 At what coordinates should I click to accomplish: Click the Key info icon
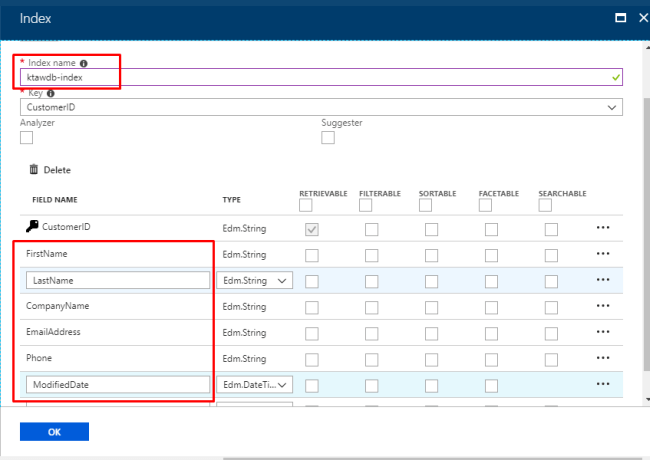[x=51, y=94]
